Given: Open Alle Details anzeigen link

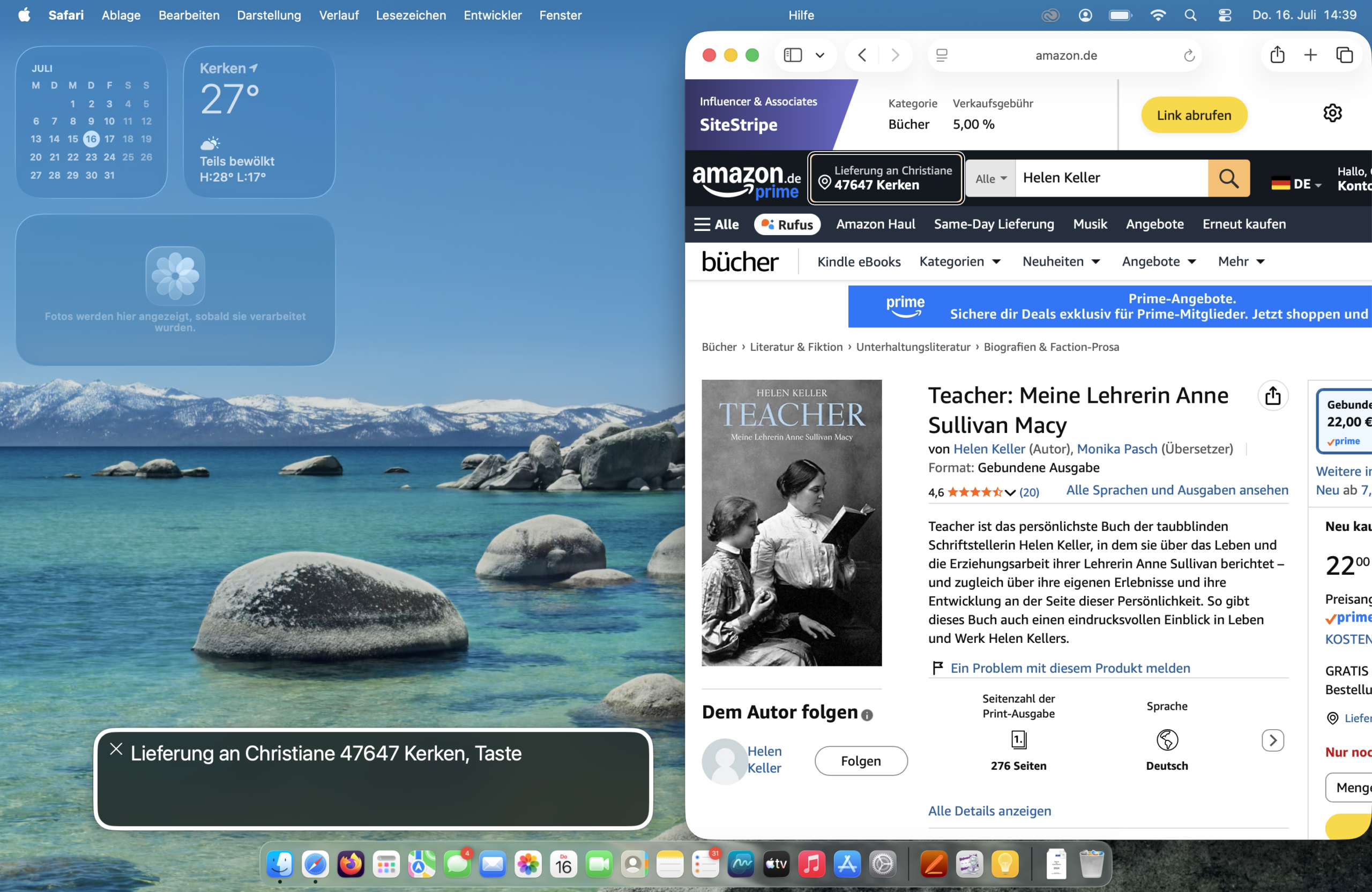Looking at the screenshot, I should [x=989, y=811].
